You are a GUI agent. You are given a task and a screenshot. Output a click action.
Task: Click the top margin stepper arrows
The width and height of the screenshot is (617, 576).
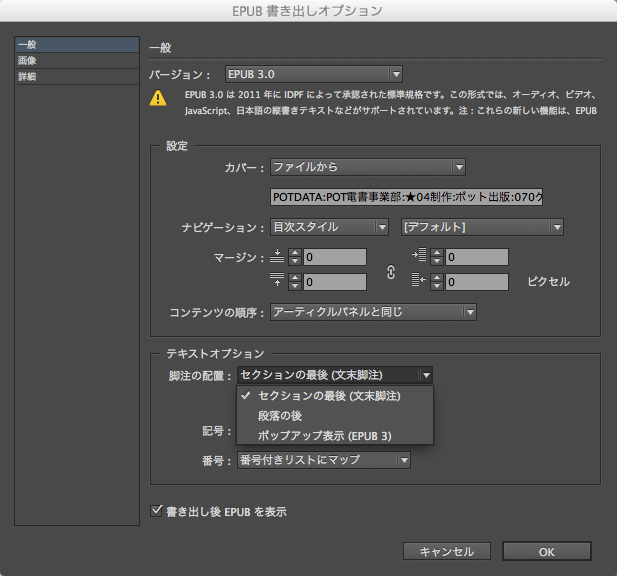(x=295, y=257)
